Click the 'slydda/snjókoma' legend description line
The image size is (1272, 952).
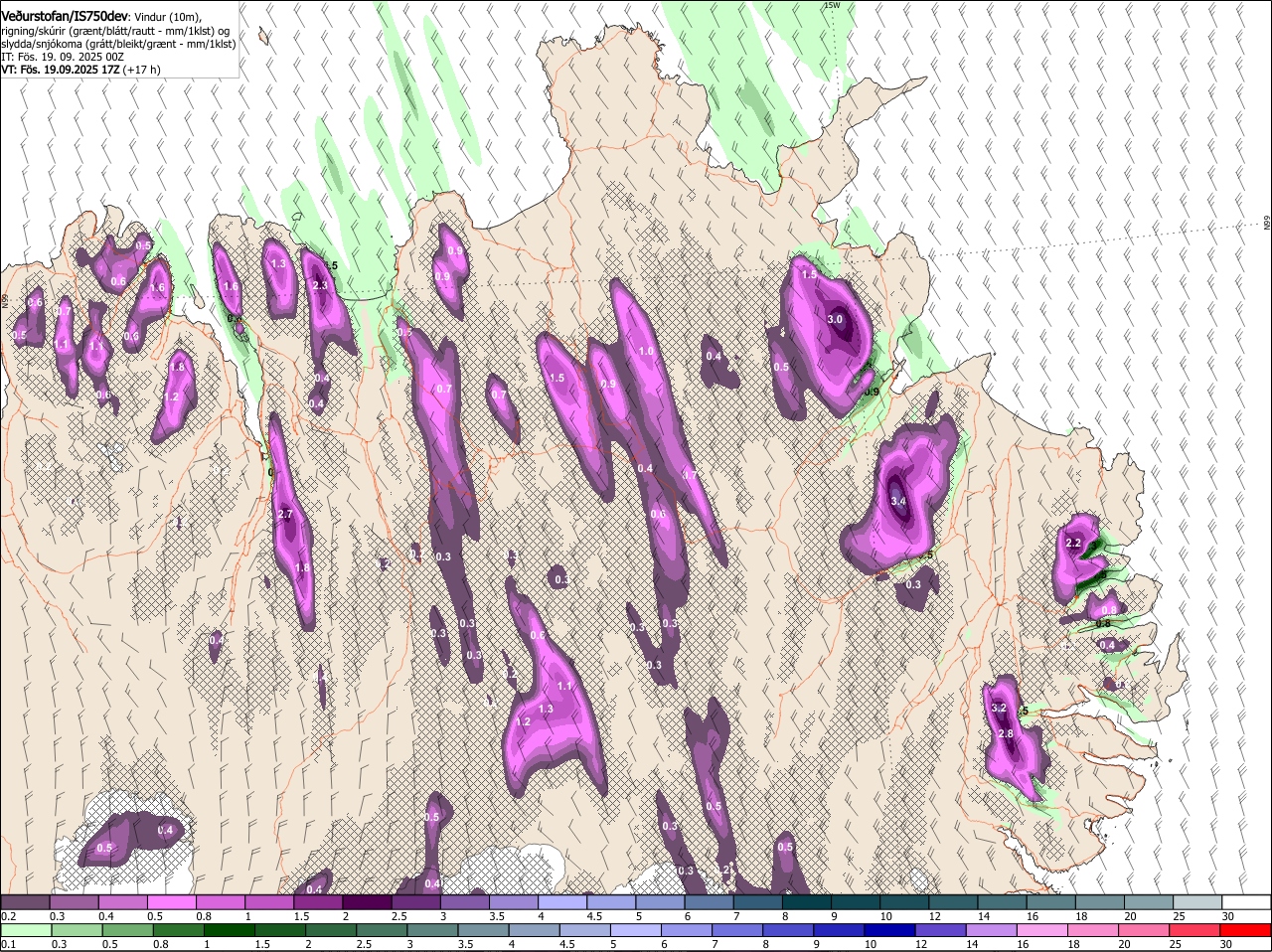click(118, 44)
